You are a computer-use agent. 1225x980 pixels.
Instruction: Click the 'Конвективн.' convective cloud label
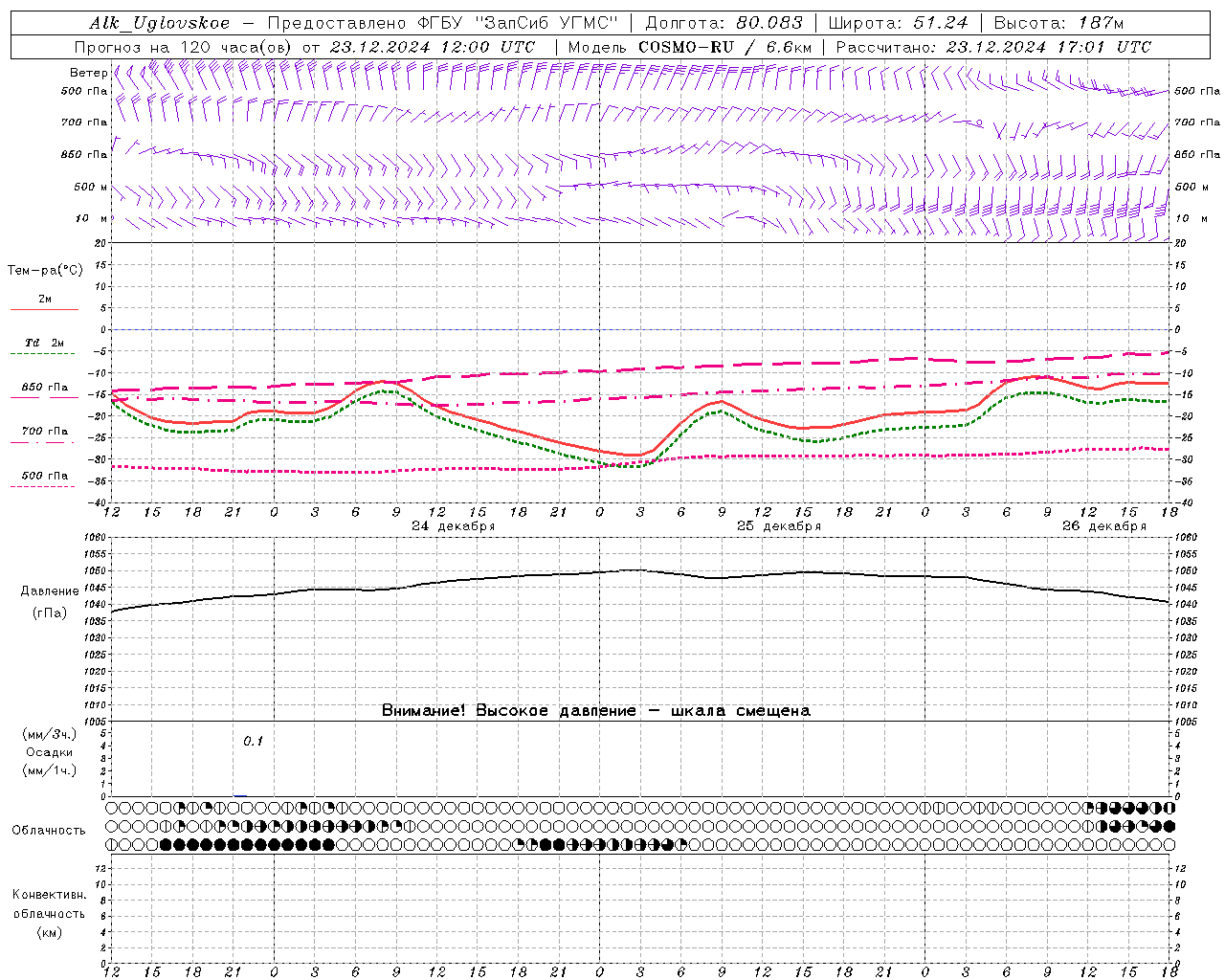tap(50, 895)
